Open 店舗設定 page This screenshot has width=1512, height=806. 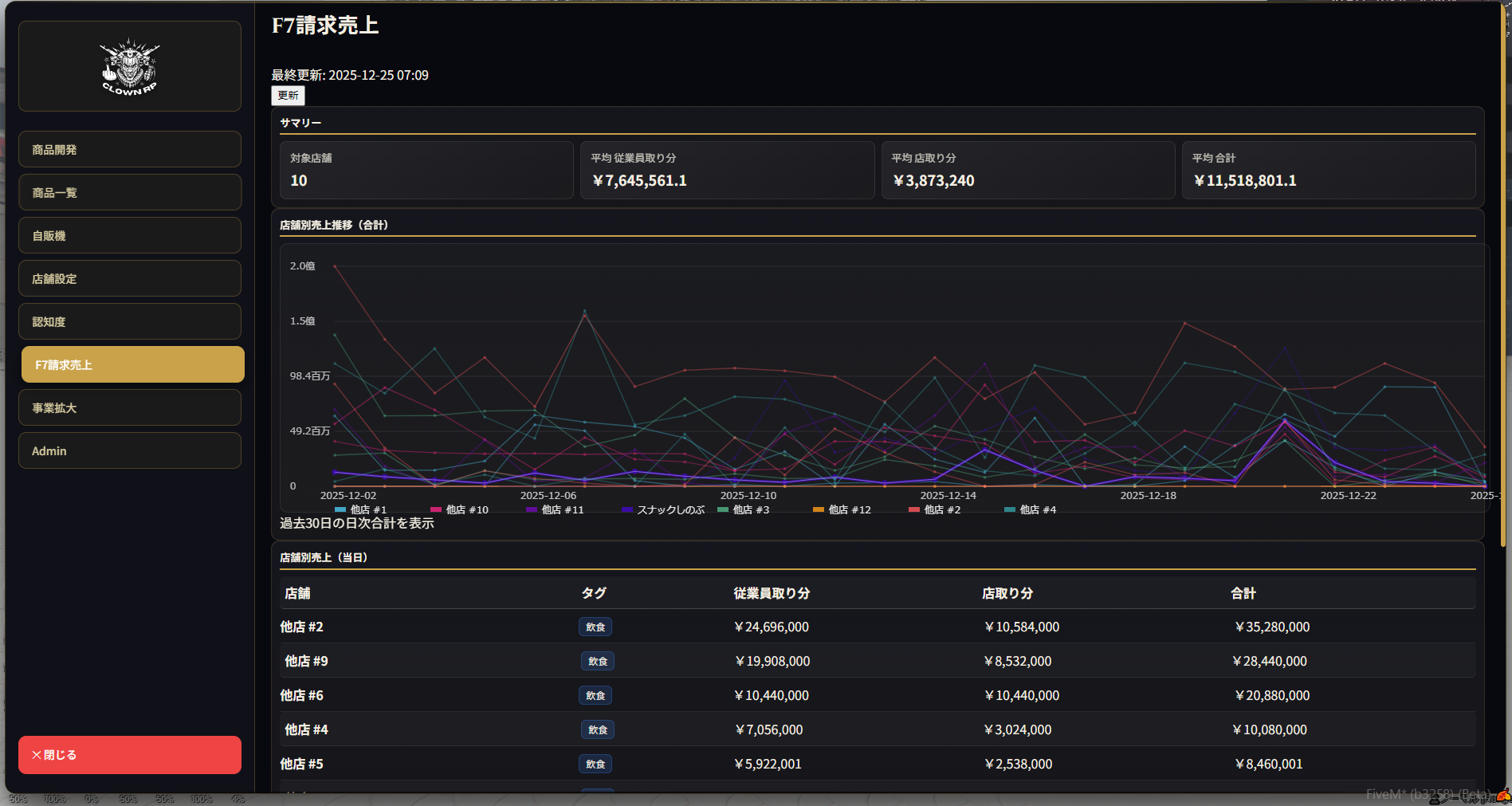[130, 279]
